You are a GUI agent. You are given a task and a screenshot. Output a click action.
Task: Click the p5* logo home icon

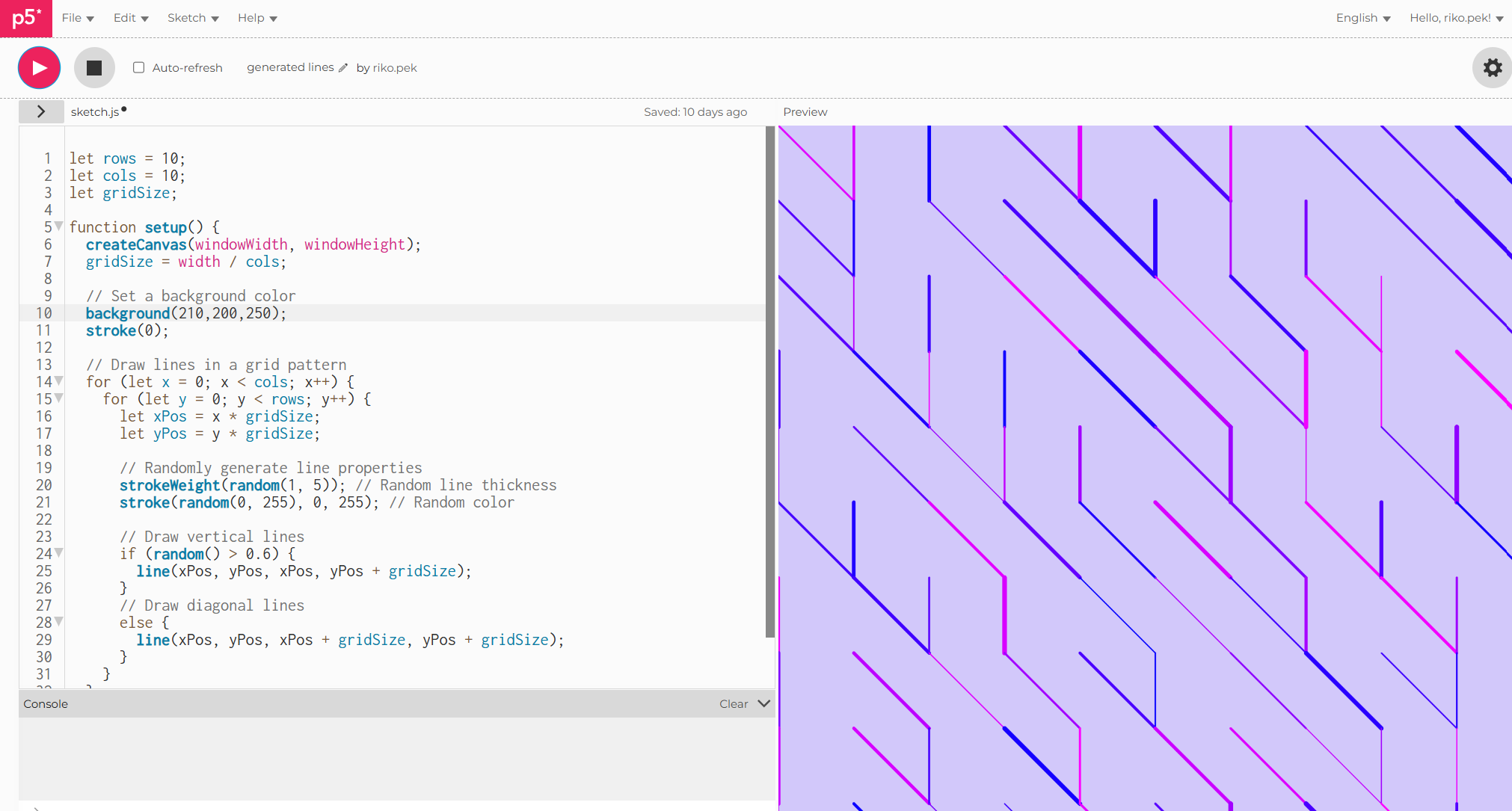coord(26,18)
